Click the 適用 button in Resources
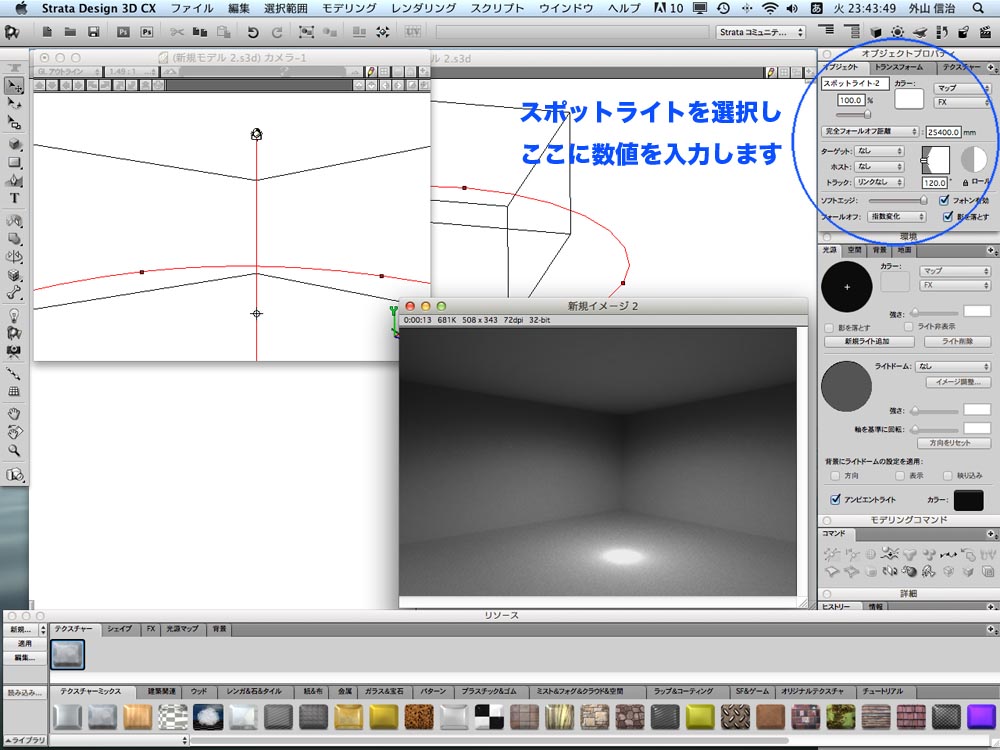This screenshot has height=750, width=1000. [x=25, y=644]
